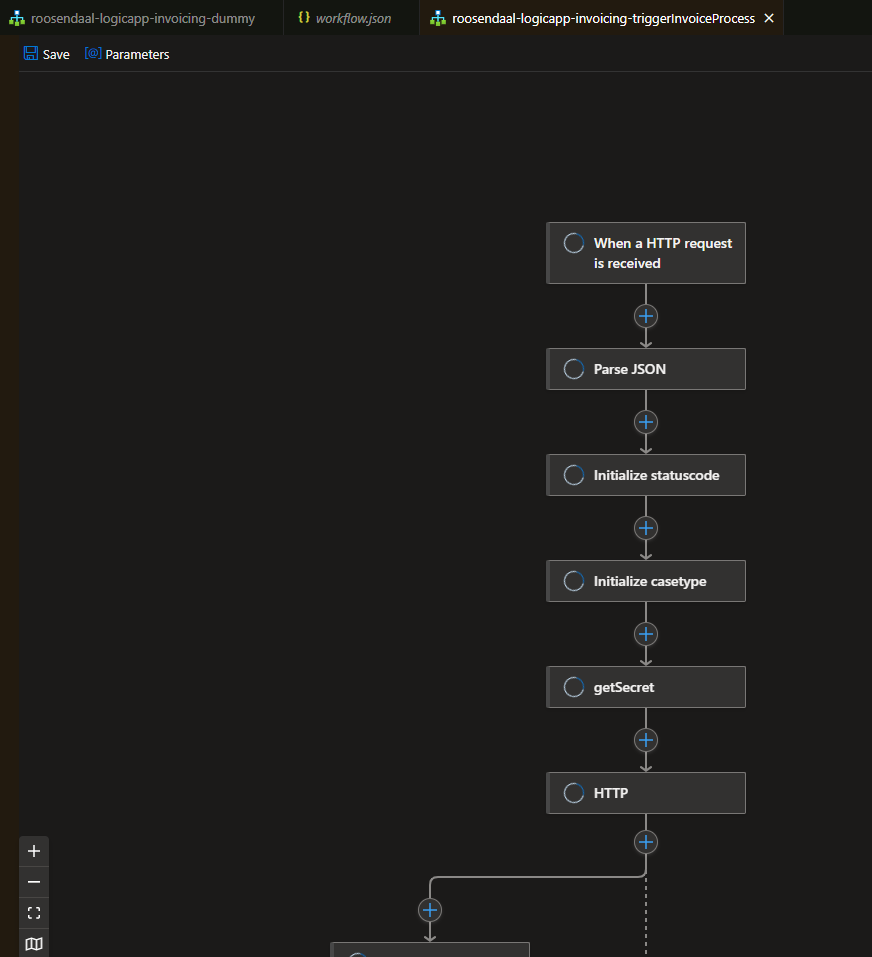Add an action after getSecret

tap(645, 740)
